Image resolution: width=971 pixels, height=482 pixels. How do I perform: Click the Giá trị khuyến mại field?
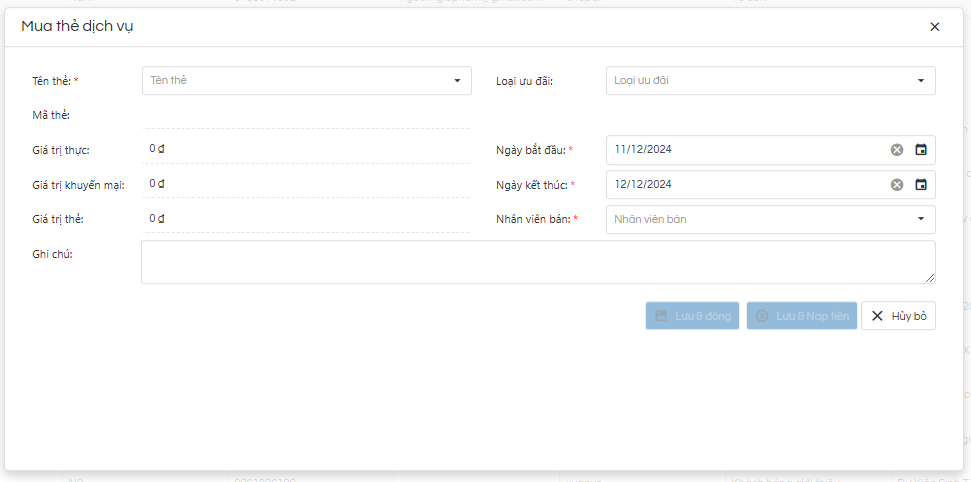(306, 184)
